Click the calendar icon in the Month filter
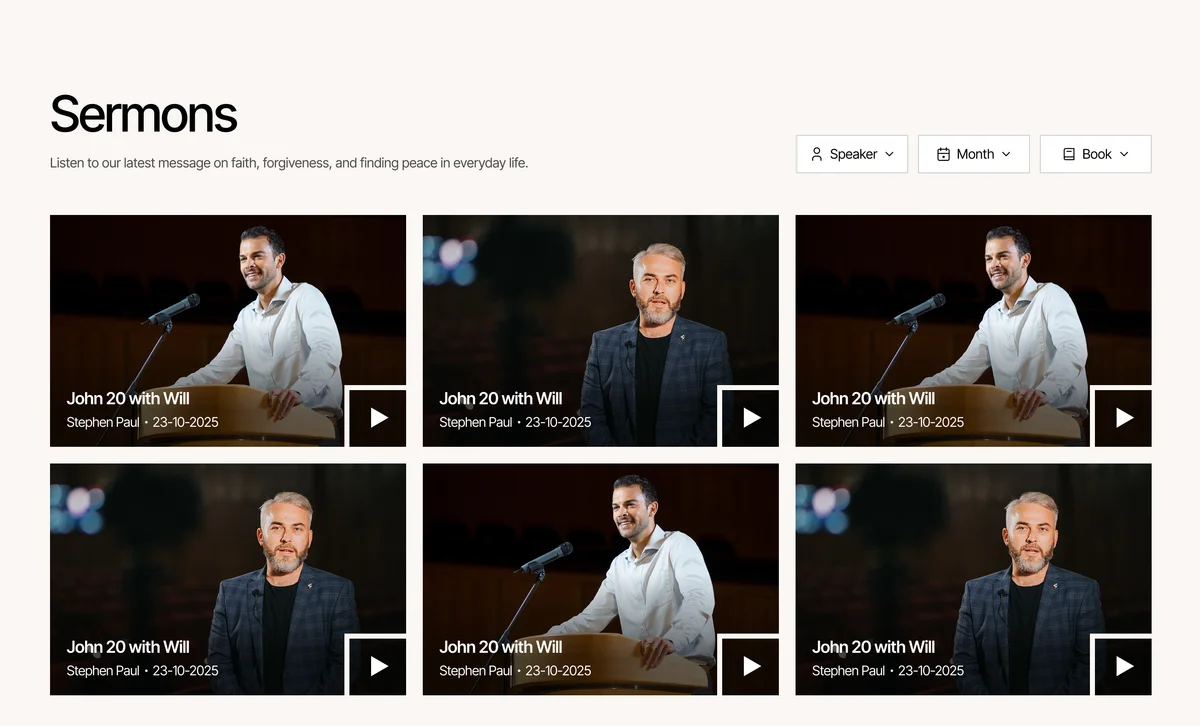Image resolution: width=1200 pixels, height=726 pixels. [941, 154]
